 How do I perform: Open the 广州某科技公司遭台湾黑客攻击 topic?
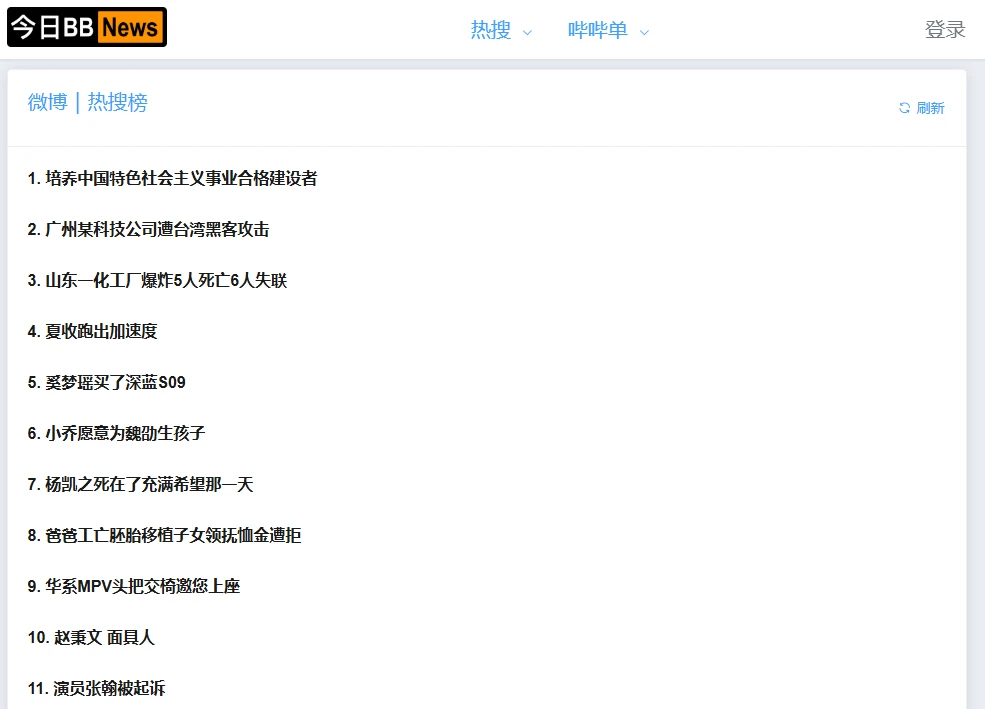click(x=148, y=229)
